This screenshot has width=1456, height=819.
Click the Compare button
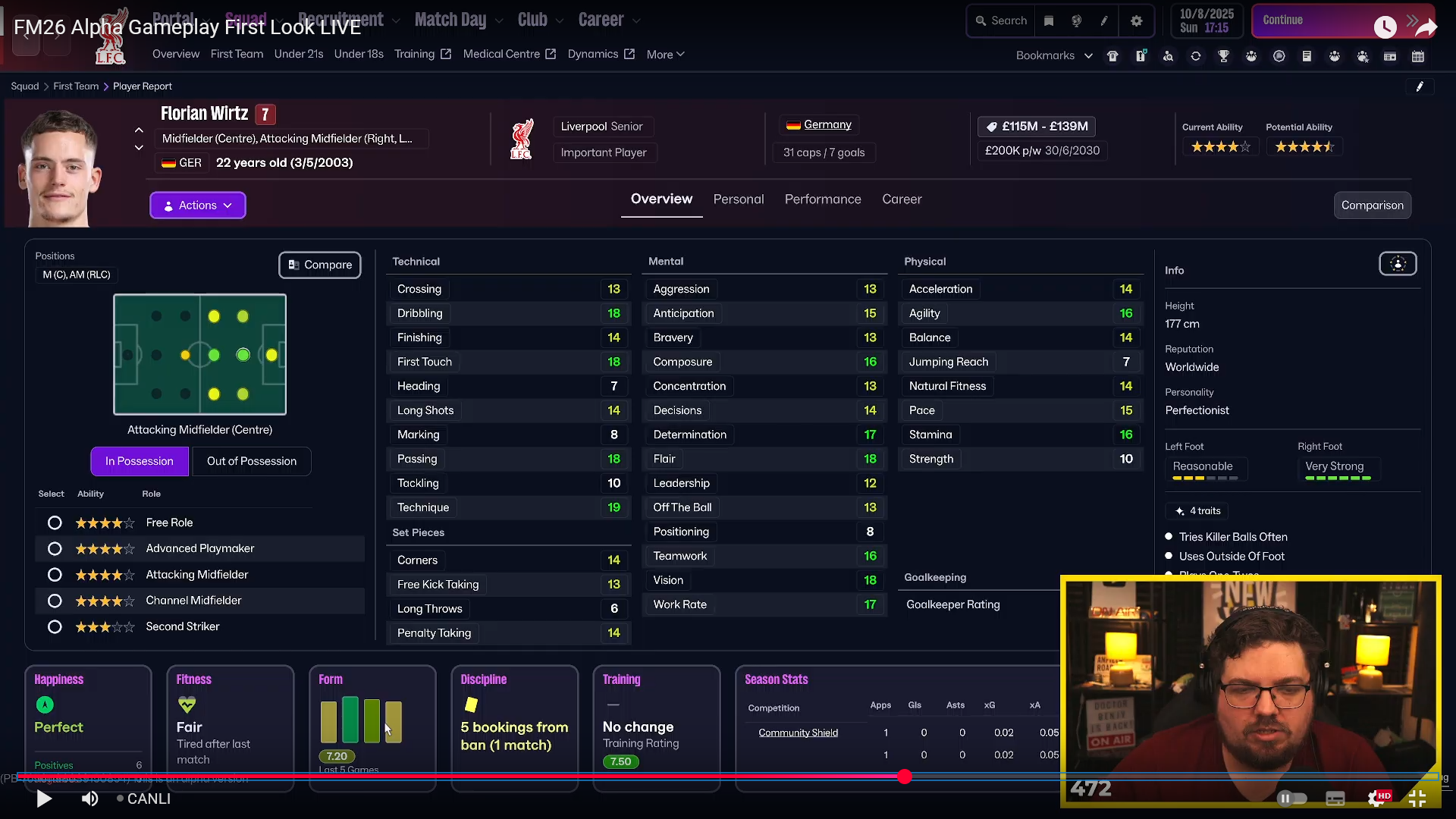(319, 265)
